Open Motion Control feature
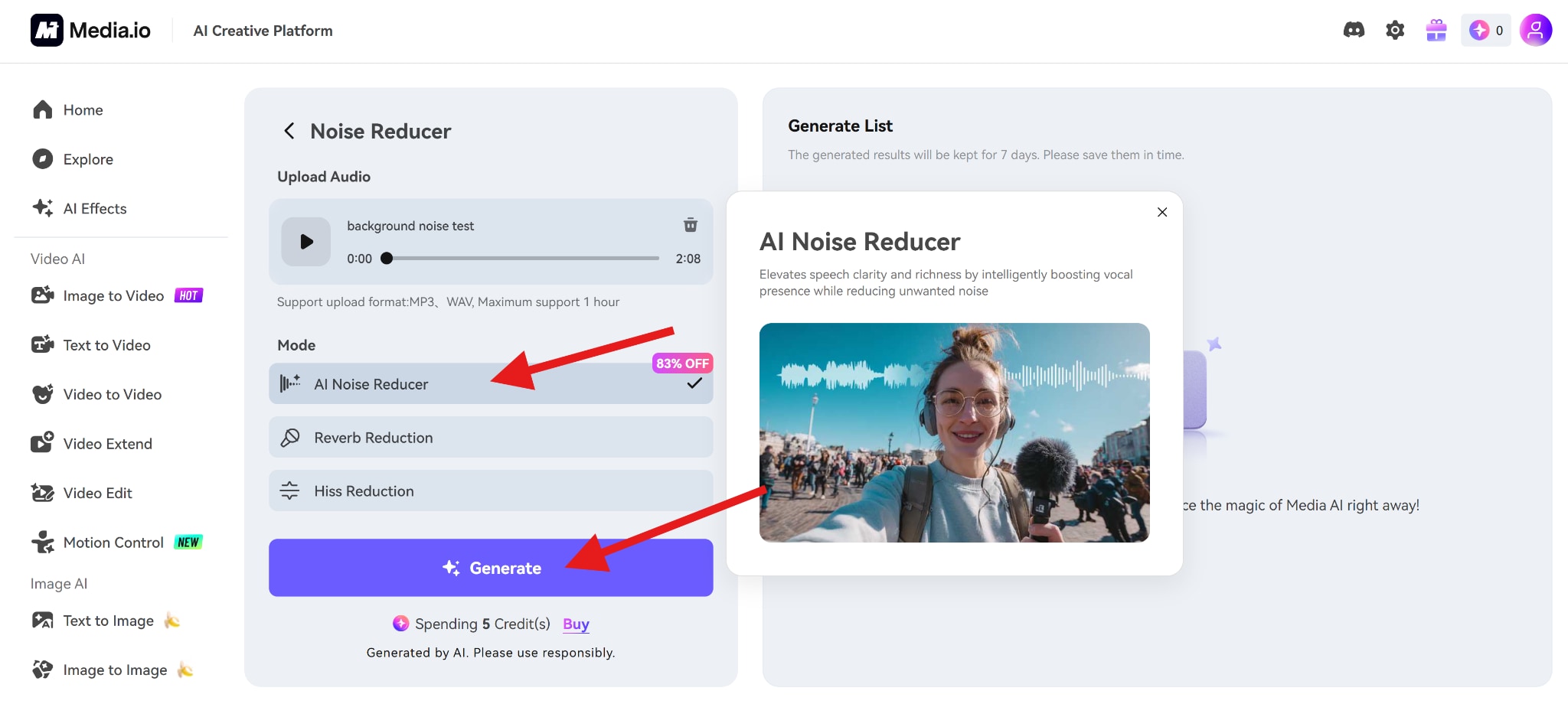Viewport: 1568px width, 704px height. coord(113,542)
